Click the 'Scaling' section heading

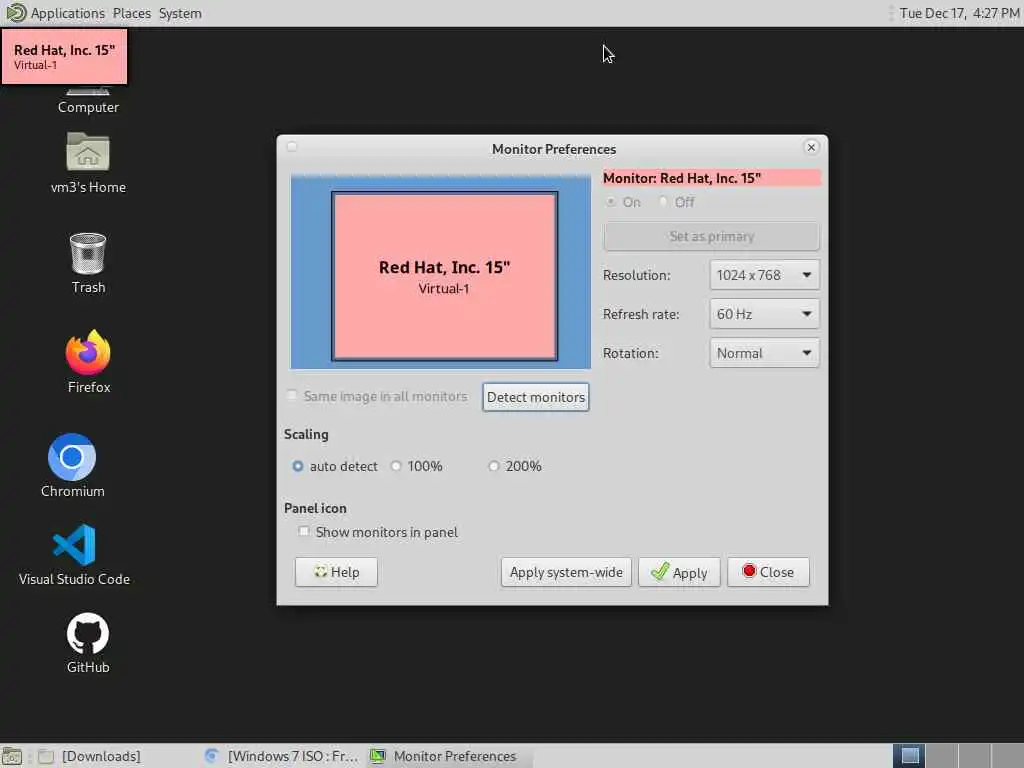tap(306, 434)
